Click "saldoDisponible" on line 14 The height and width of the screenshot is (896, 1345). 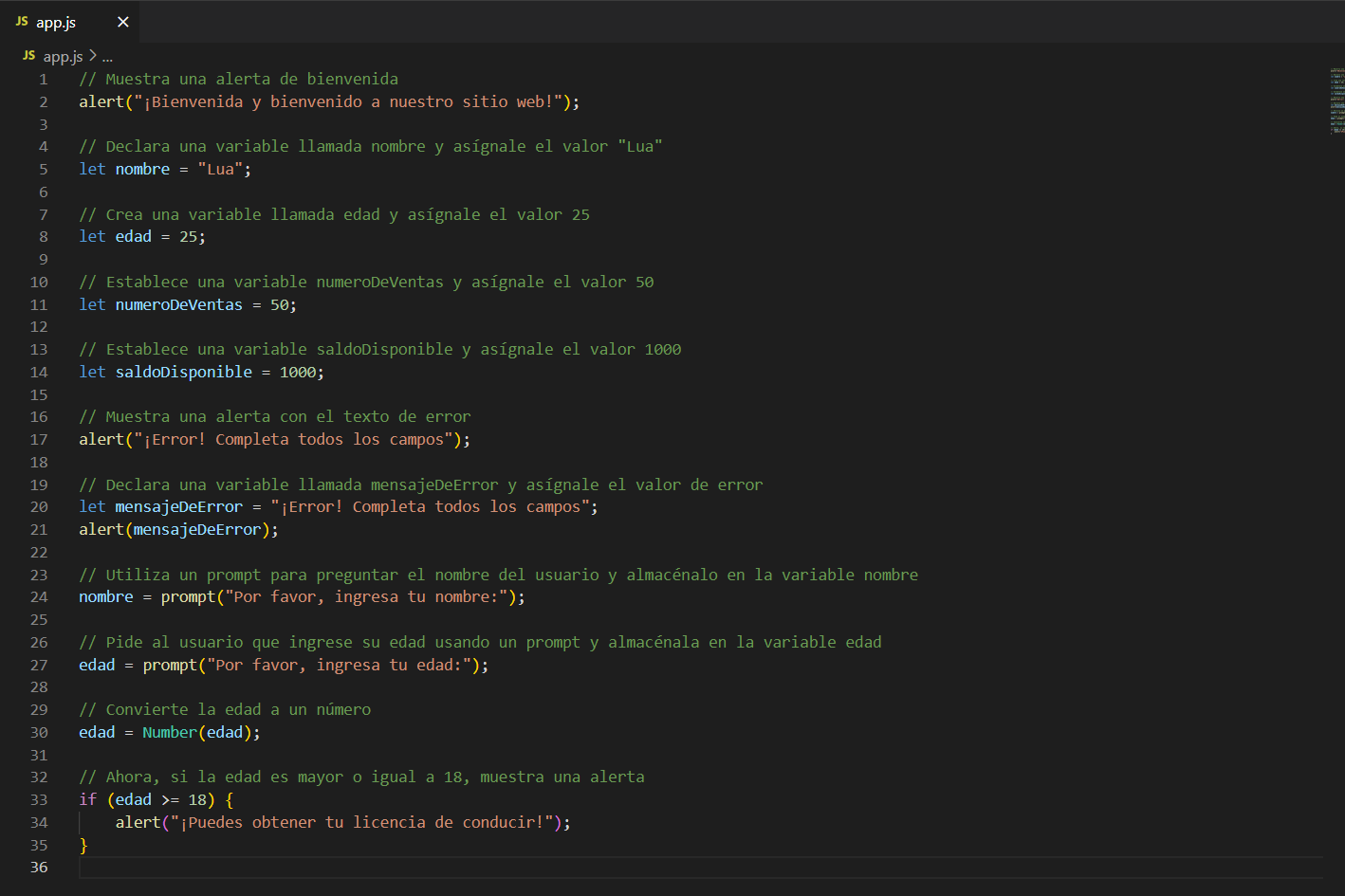184,372
